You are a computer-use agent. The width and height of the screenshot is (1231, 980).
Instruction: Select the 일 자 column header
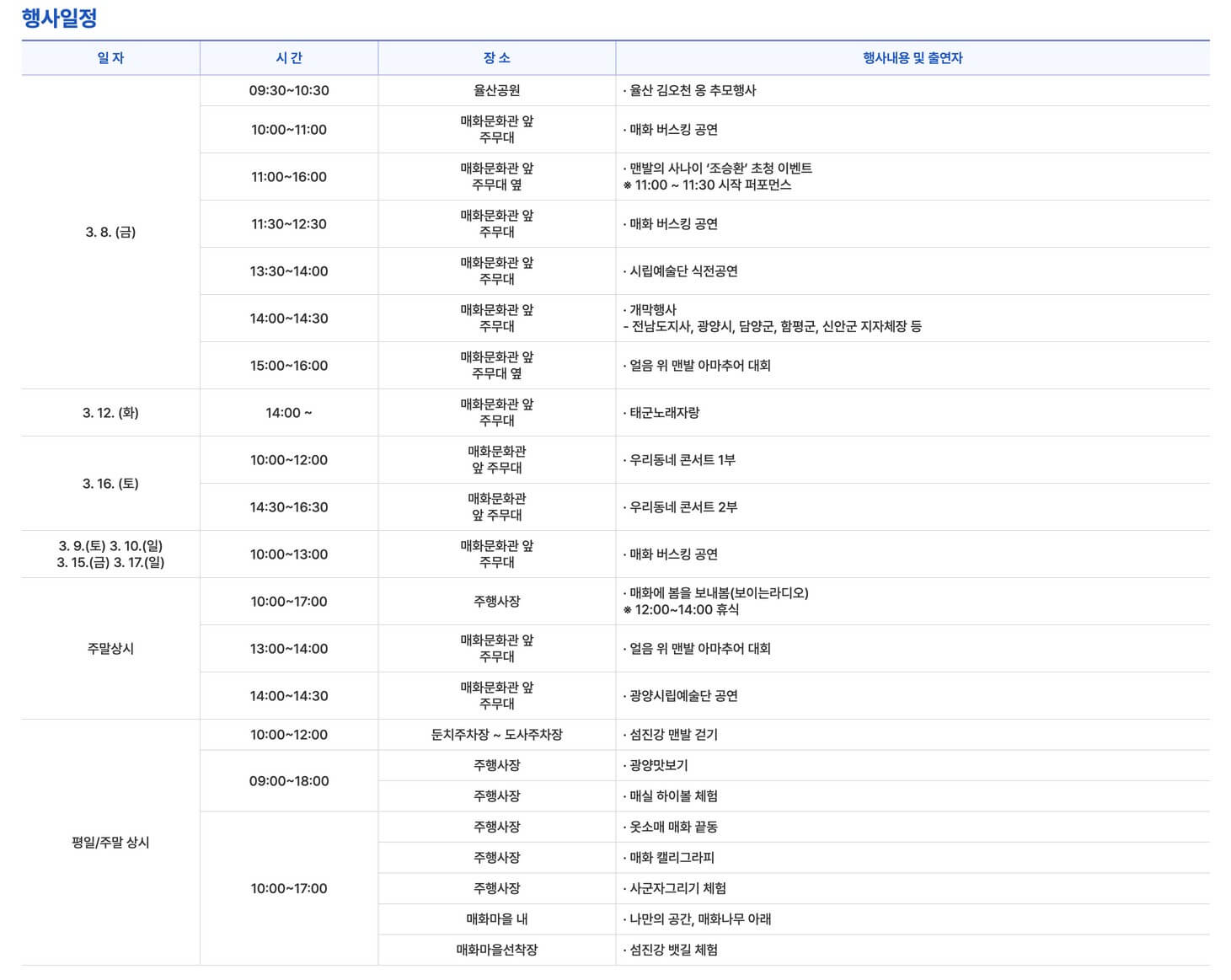coord(110,58)
